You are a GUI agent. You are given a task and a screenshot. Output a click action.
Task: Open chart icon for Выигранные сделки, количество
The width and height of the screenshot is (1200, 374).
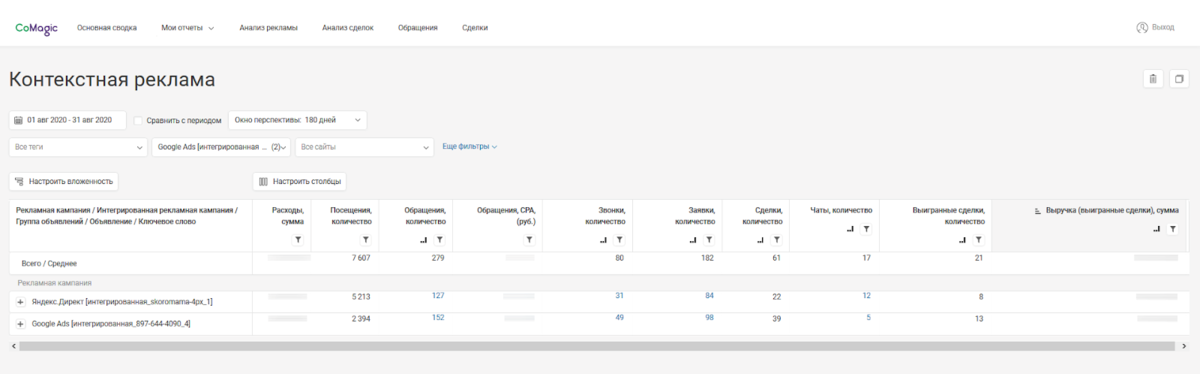[963, 241]
